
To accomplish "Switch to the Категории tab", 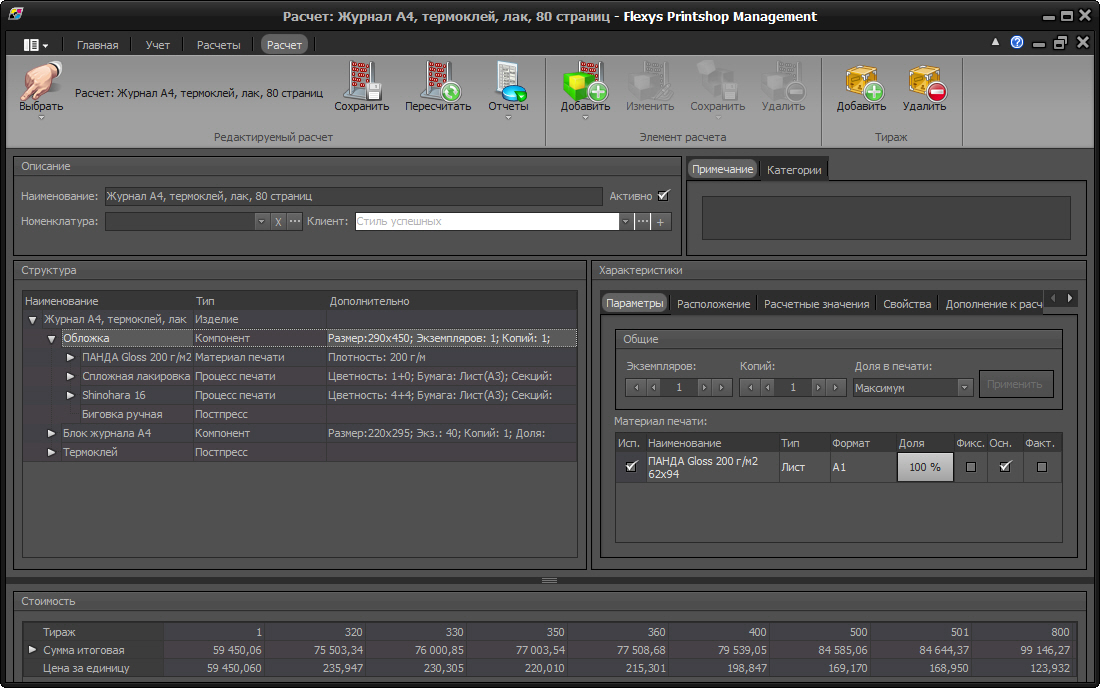I will [794, 170].
